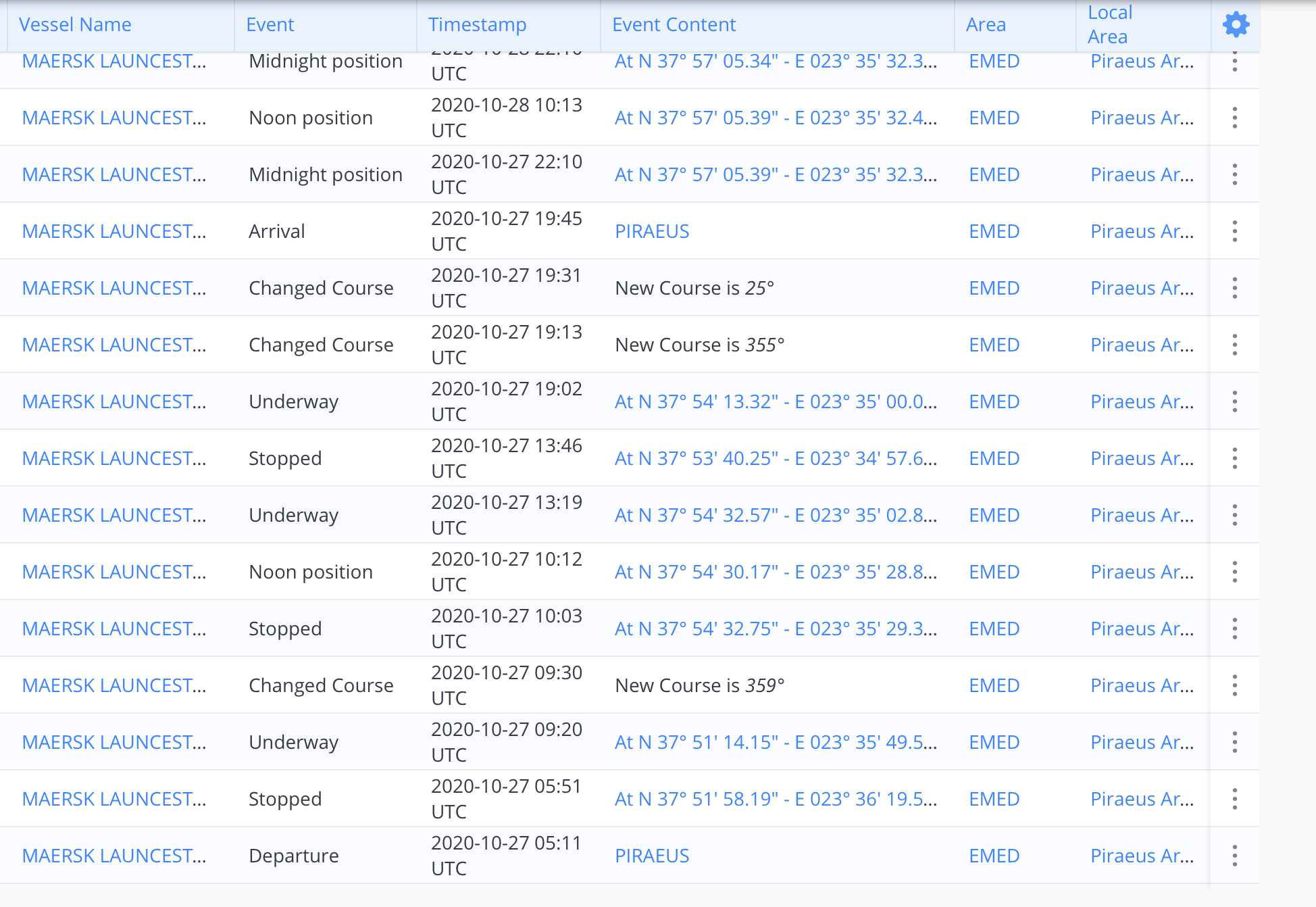
Task: Open the three-dot menu for the Departure row
Action: (1235, 856)
